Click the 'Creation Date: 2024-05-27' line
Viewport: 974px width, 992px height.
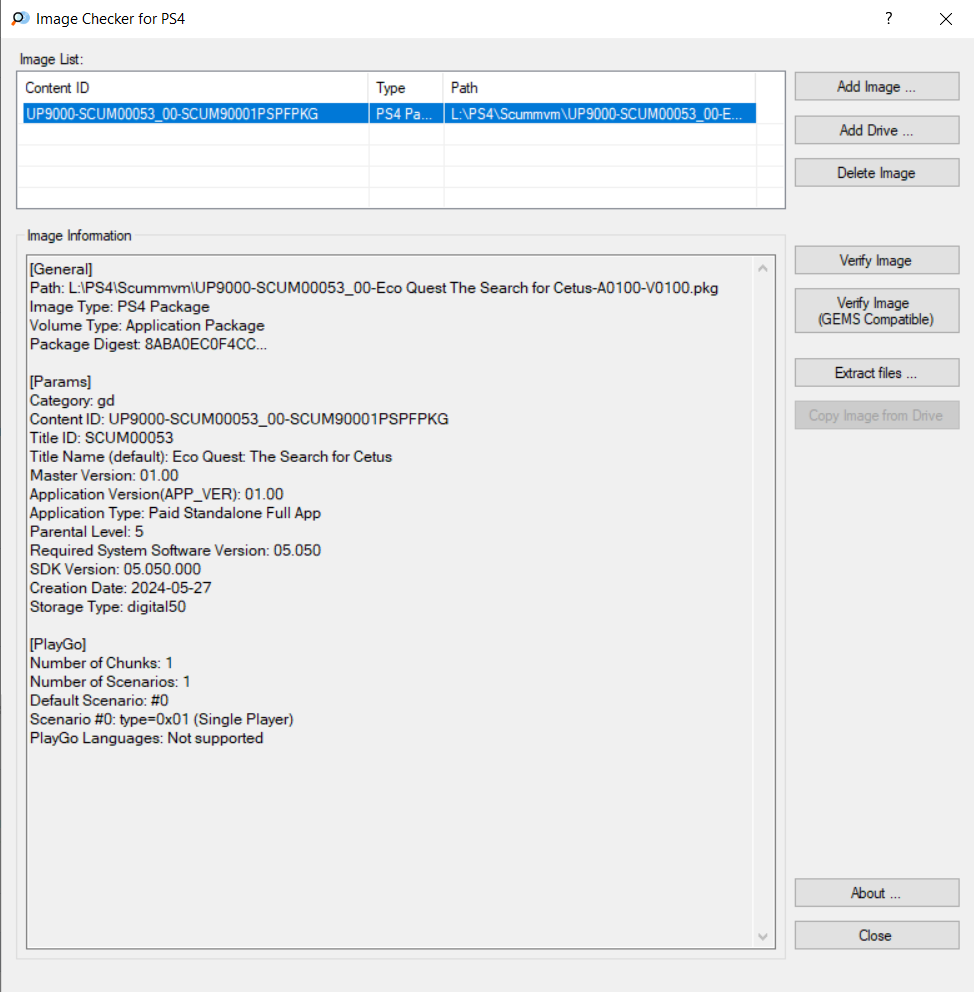pyautogui.click(x=121, y=588)
